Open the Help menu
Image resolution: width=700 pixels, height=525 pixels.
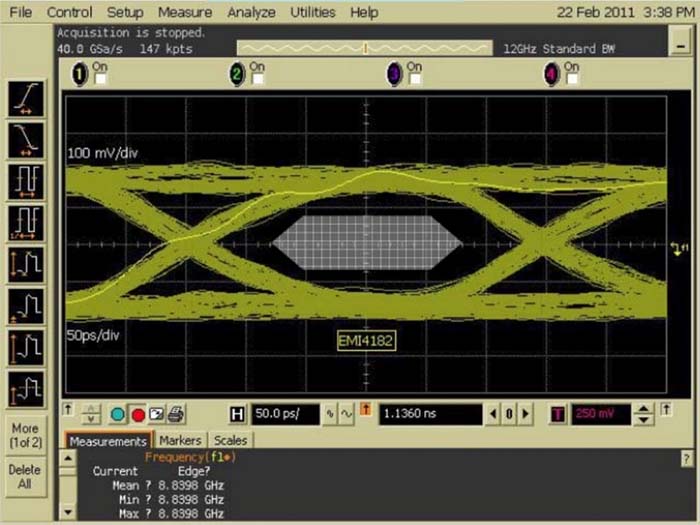click(364, 12)
